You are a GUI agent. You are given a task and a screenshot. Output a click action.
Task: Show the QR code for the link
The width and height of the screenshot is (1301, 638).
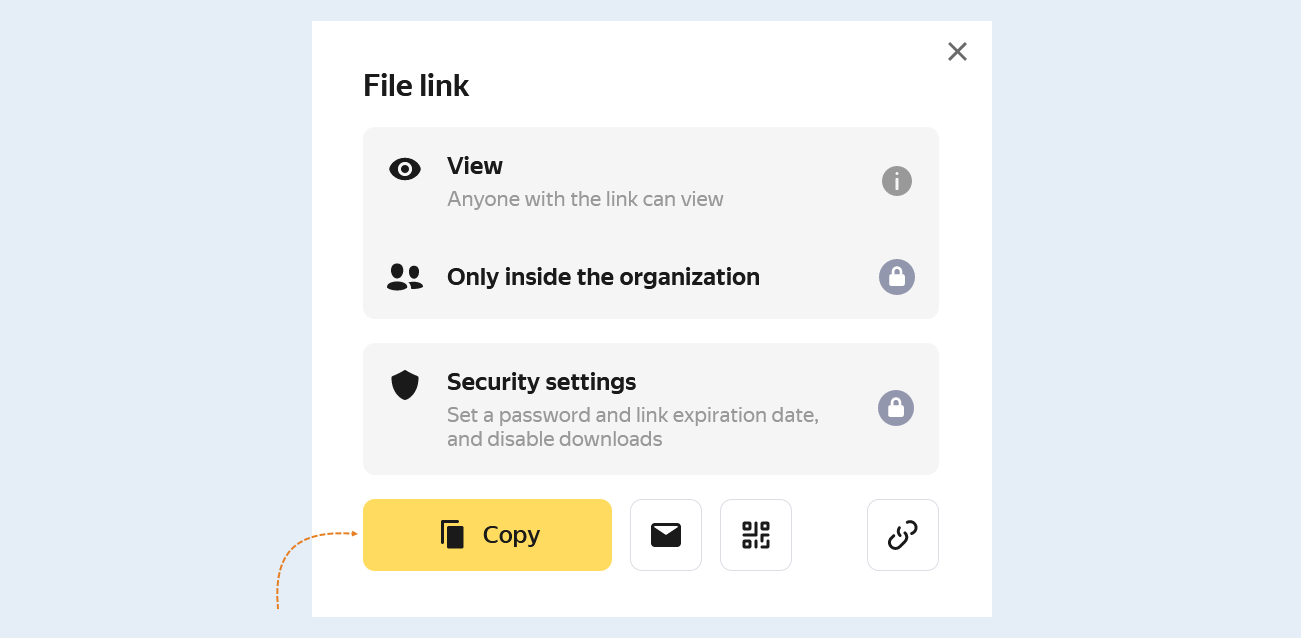[x=756, y=535]
